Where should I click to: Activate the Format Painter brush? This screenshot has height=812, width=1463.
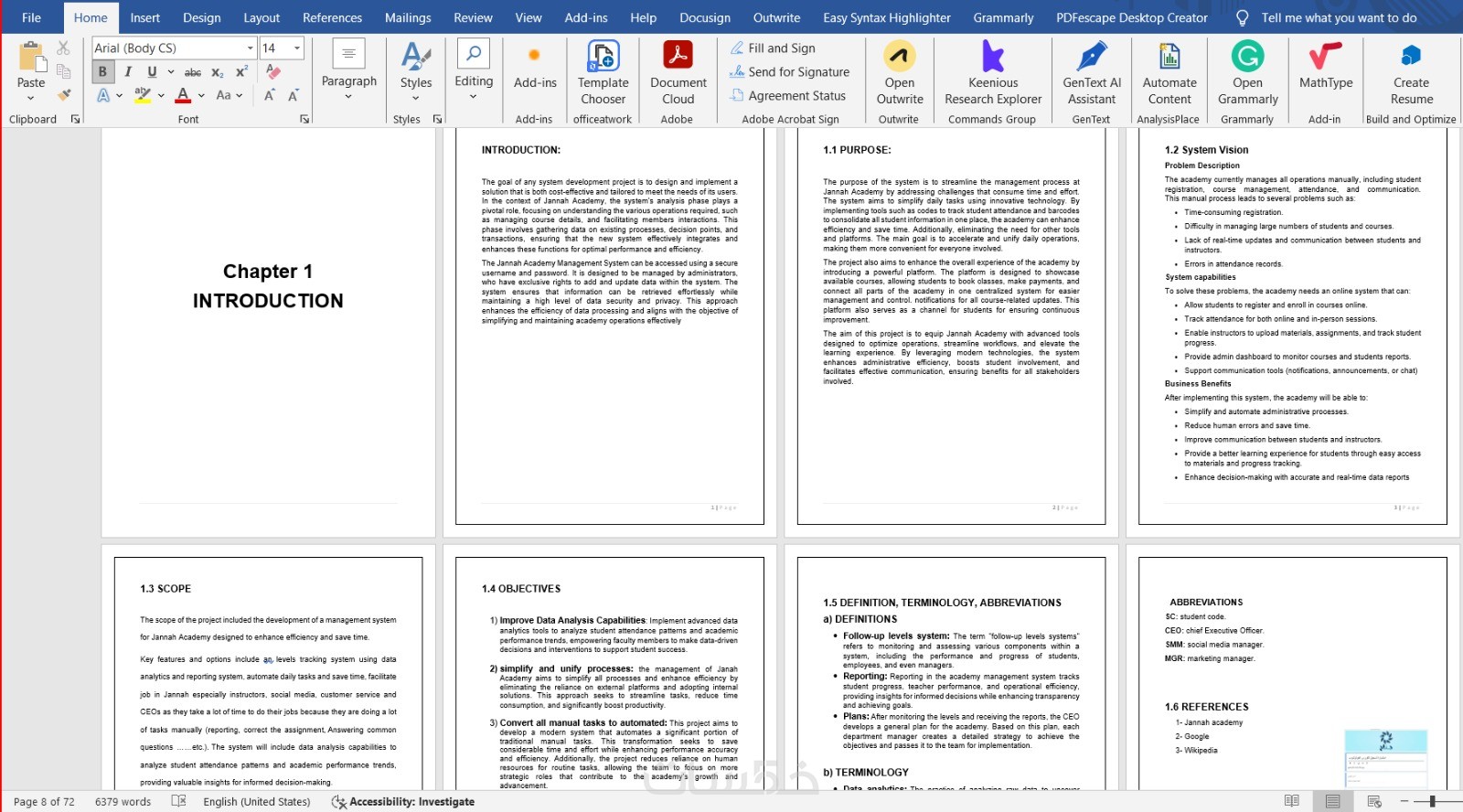63,94
